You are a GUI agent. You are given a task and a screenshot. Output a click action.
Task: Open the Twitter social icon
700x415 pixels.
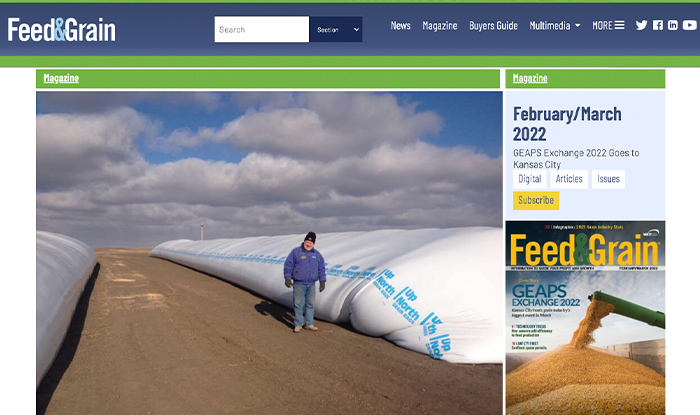642,25
